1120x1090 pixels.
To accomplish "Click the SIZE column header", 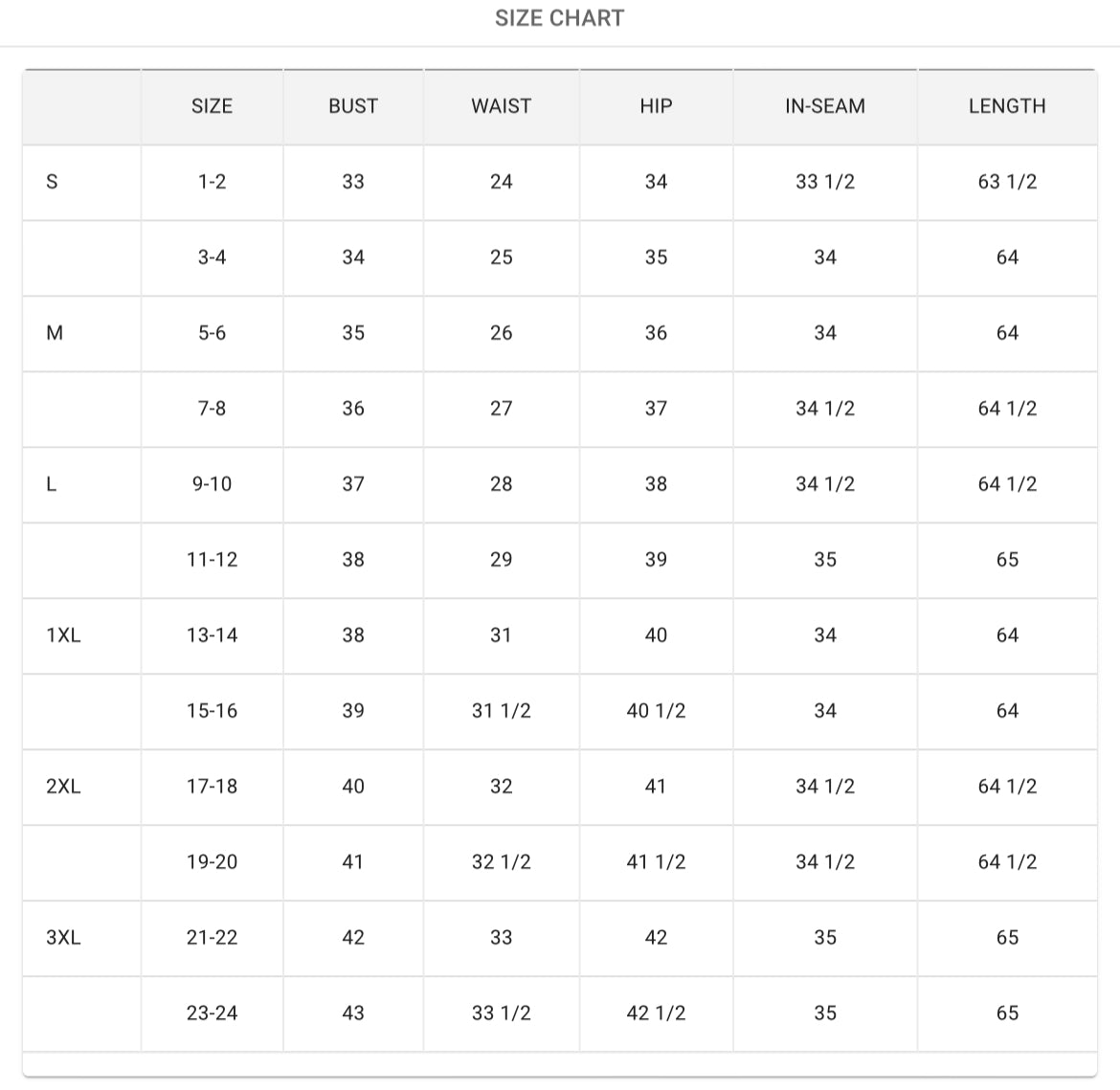I will click(x=212, y=106).
